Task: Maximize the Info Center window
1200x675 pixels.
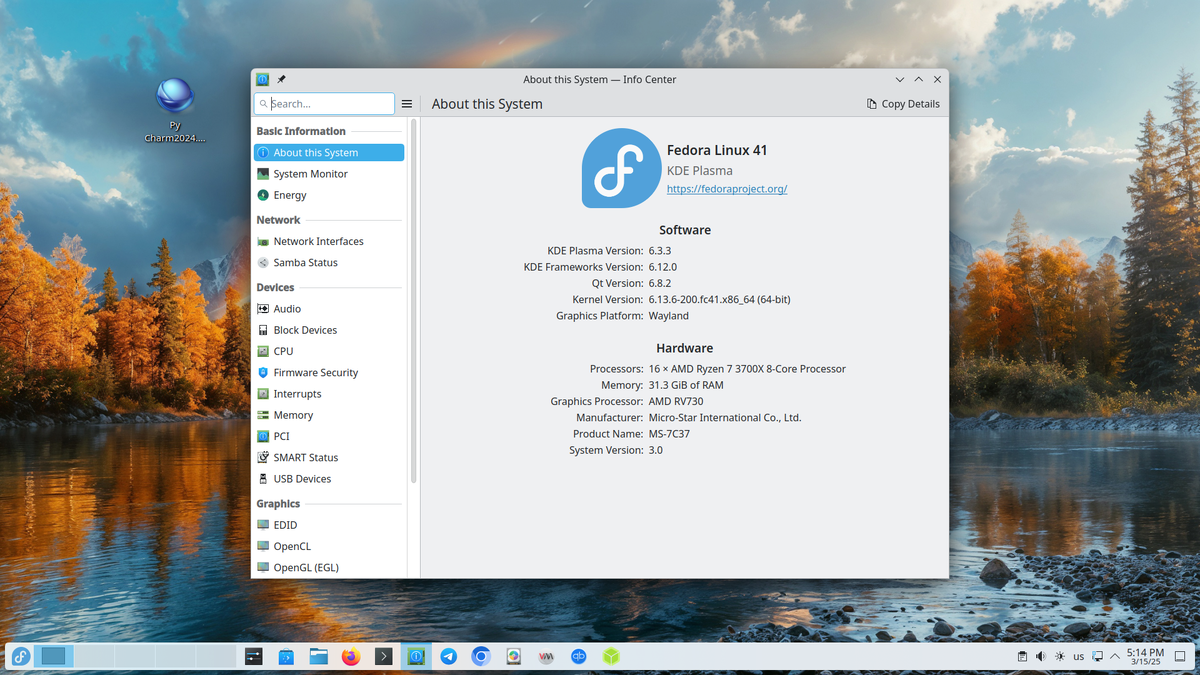Action: point(919,79)
